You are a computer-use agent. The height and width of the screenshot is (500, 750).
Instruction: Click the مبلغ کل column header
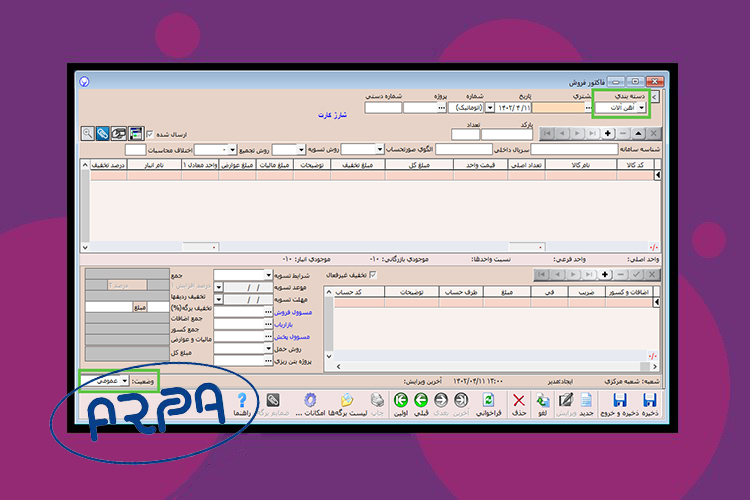(419, 165)
